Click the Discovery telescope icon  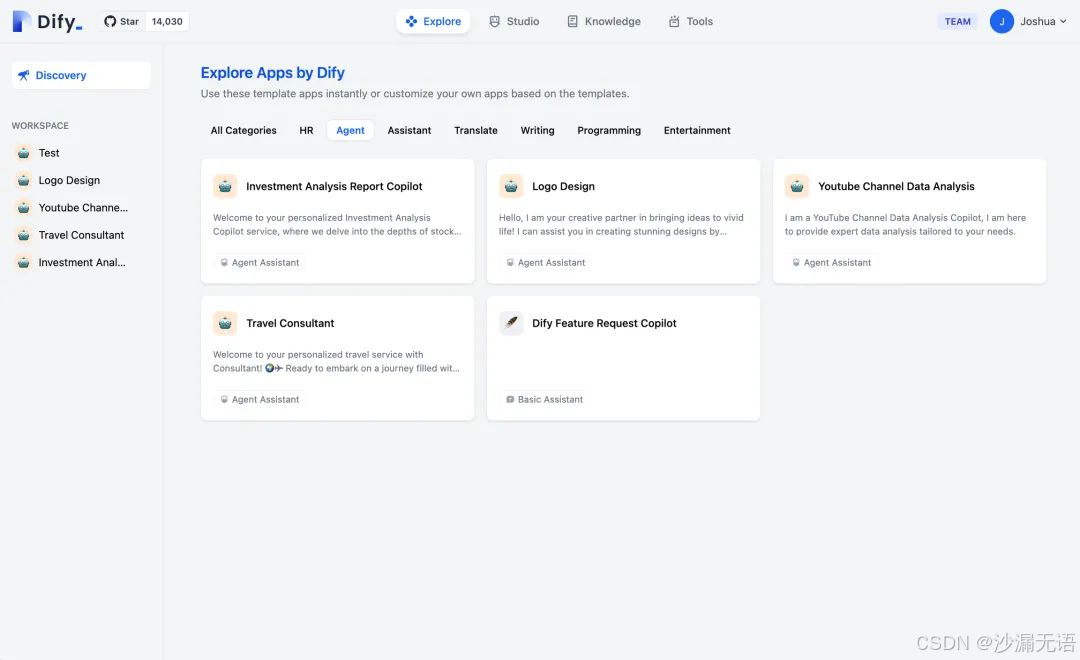(23, 75)
